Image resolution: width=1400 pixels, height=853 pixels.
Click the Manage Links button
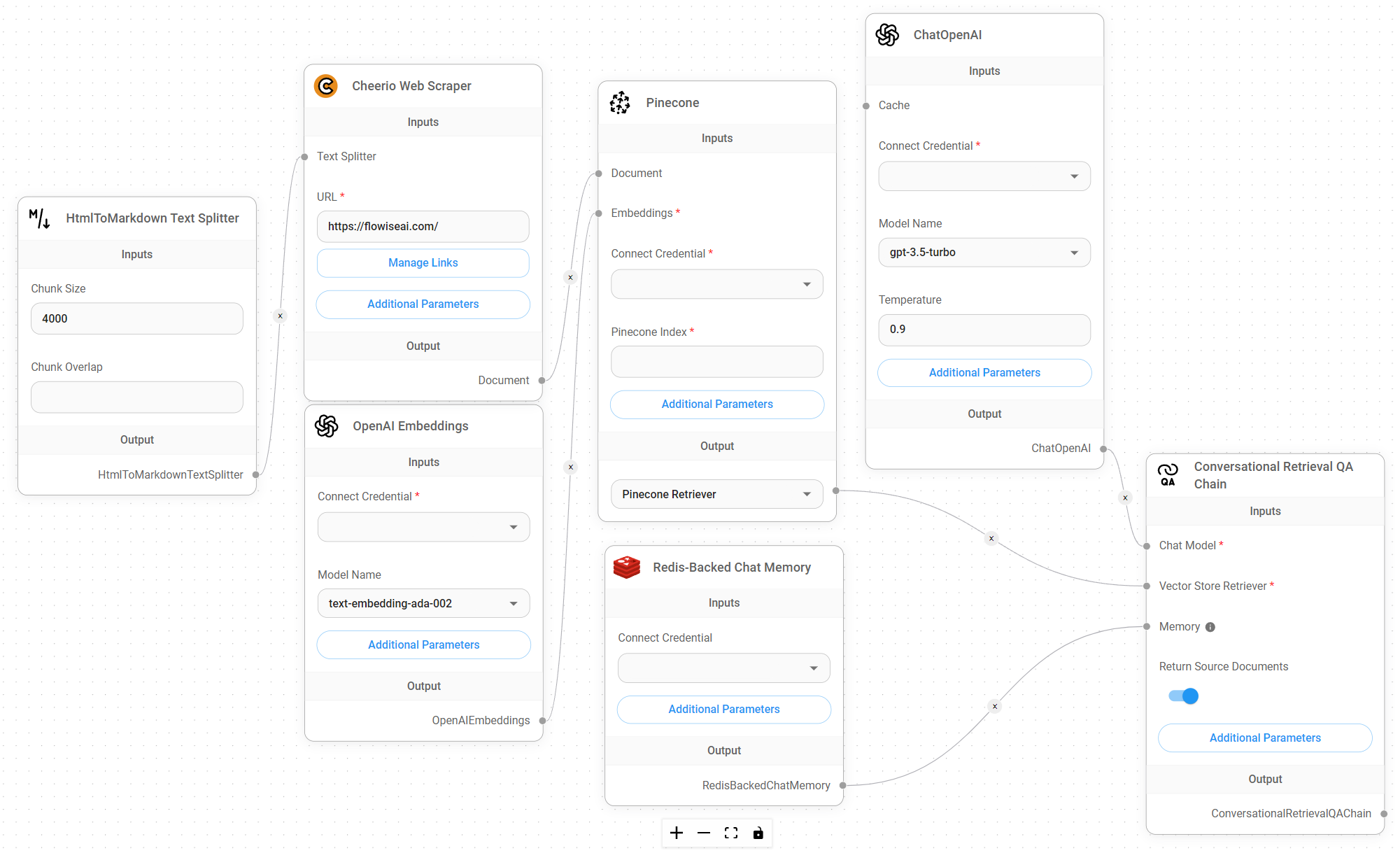point(423,263)
